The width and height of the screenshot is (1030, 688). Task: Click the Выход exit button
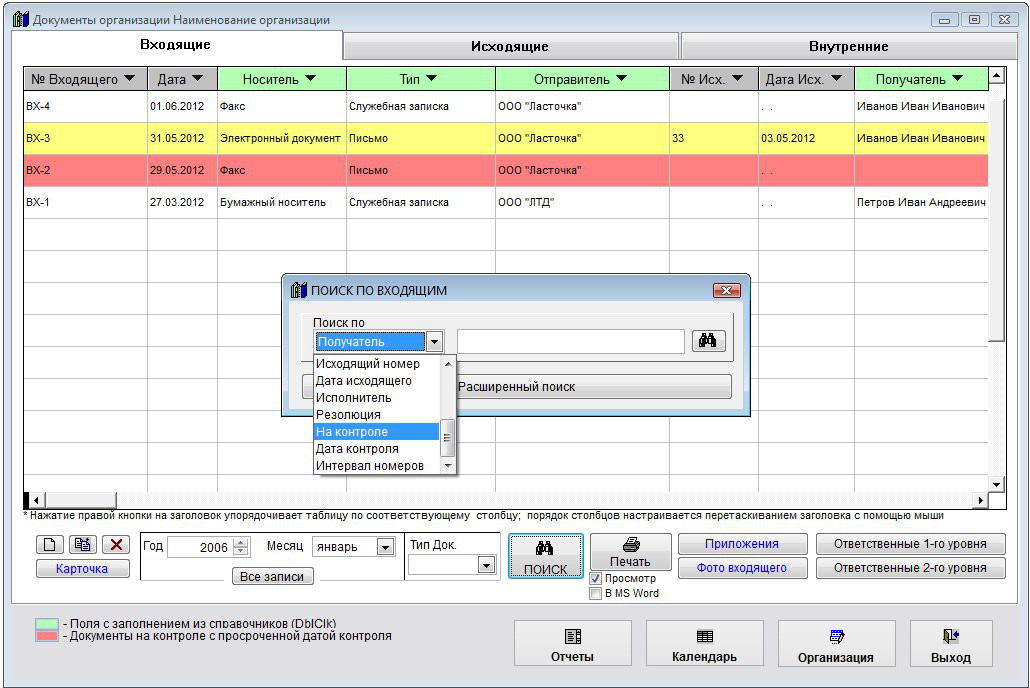tap(950, 643)
